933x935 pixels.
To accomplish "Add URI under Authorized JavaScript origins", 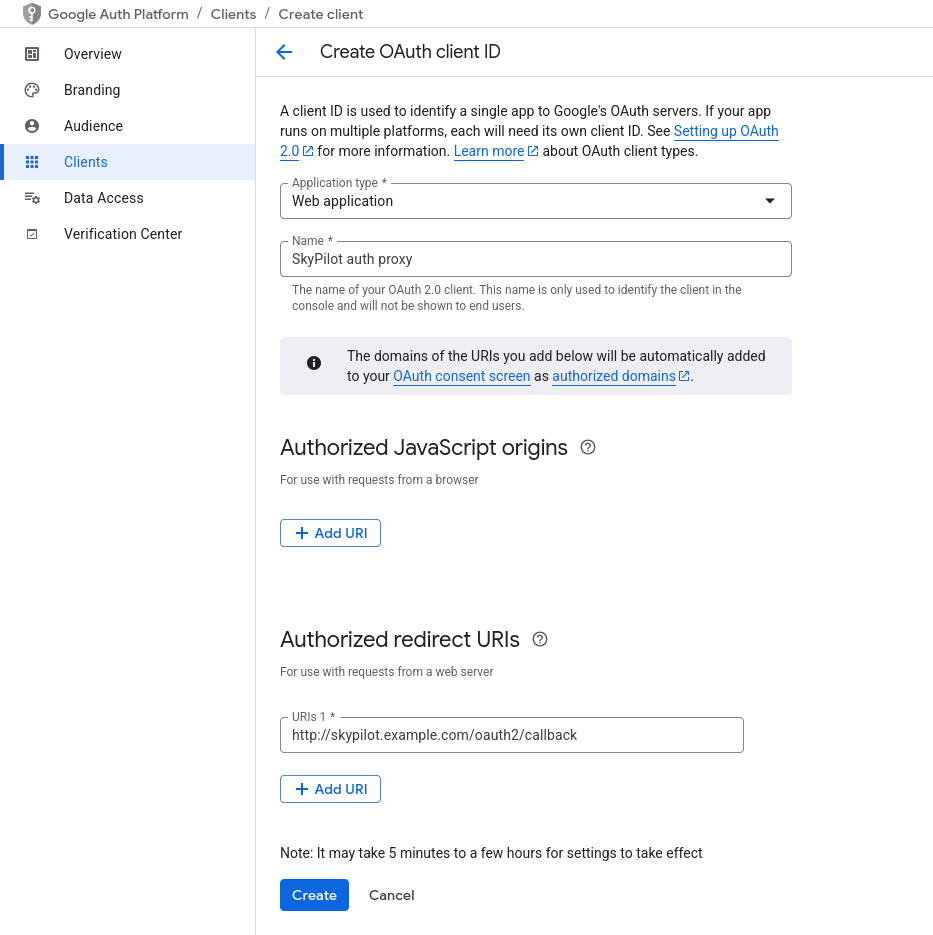I will tap(330, 533).
